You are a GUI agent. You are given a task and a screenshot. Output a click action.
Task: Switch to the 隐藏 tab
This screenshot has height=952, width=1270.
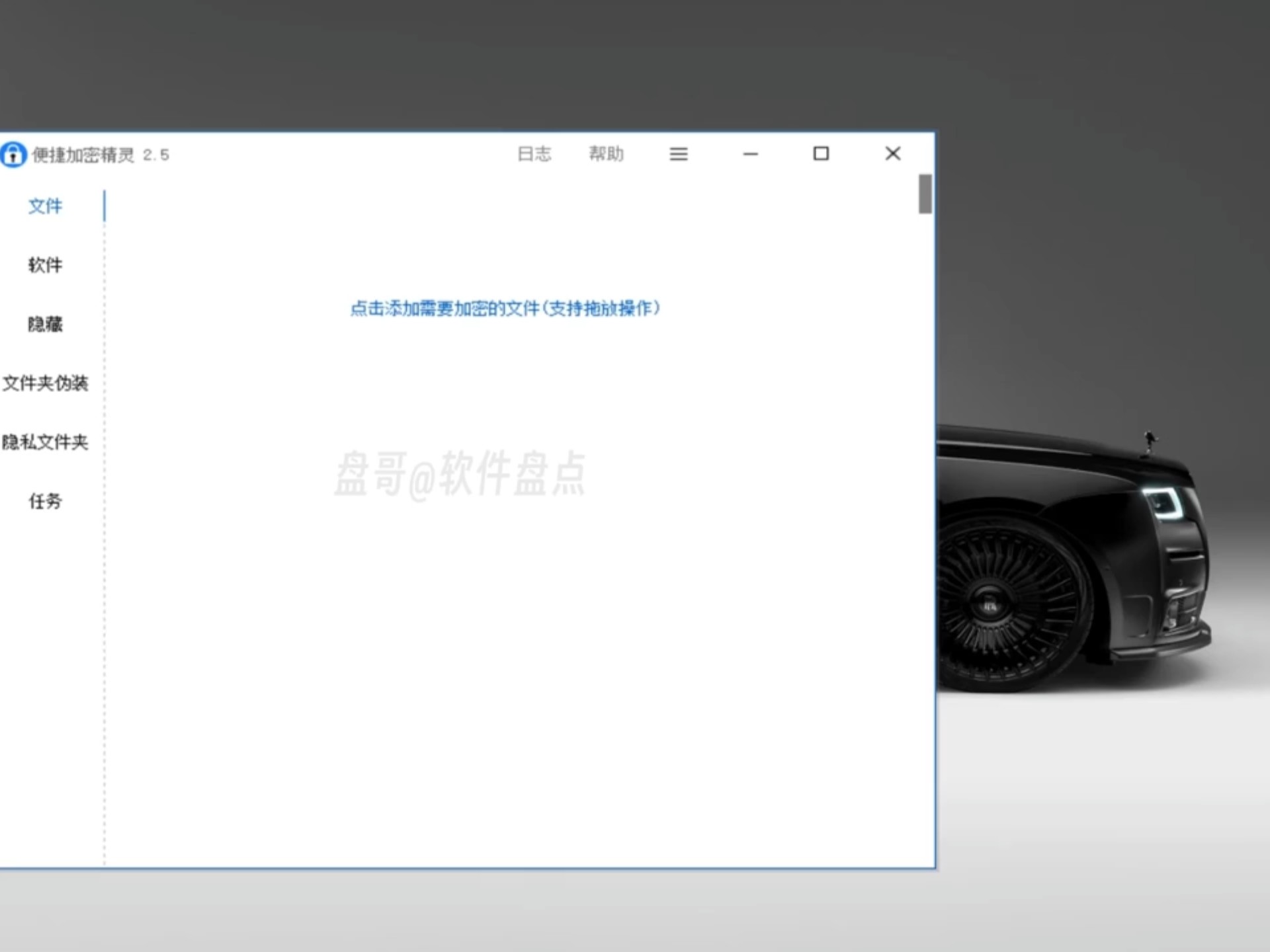point(46,324)
